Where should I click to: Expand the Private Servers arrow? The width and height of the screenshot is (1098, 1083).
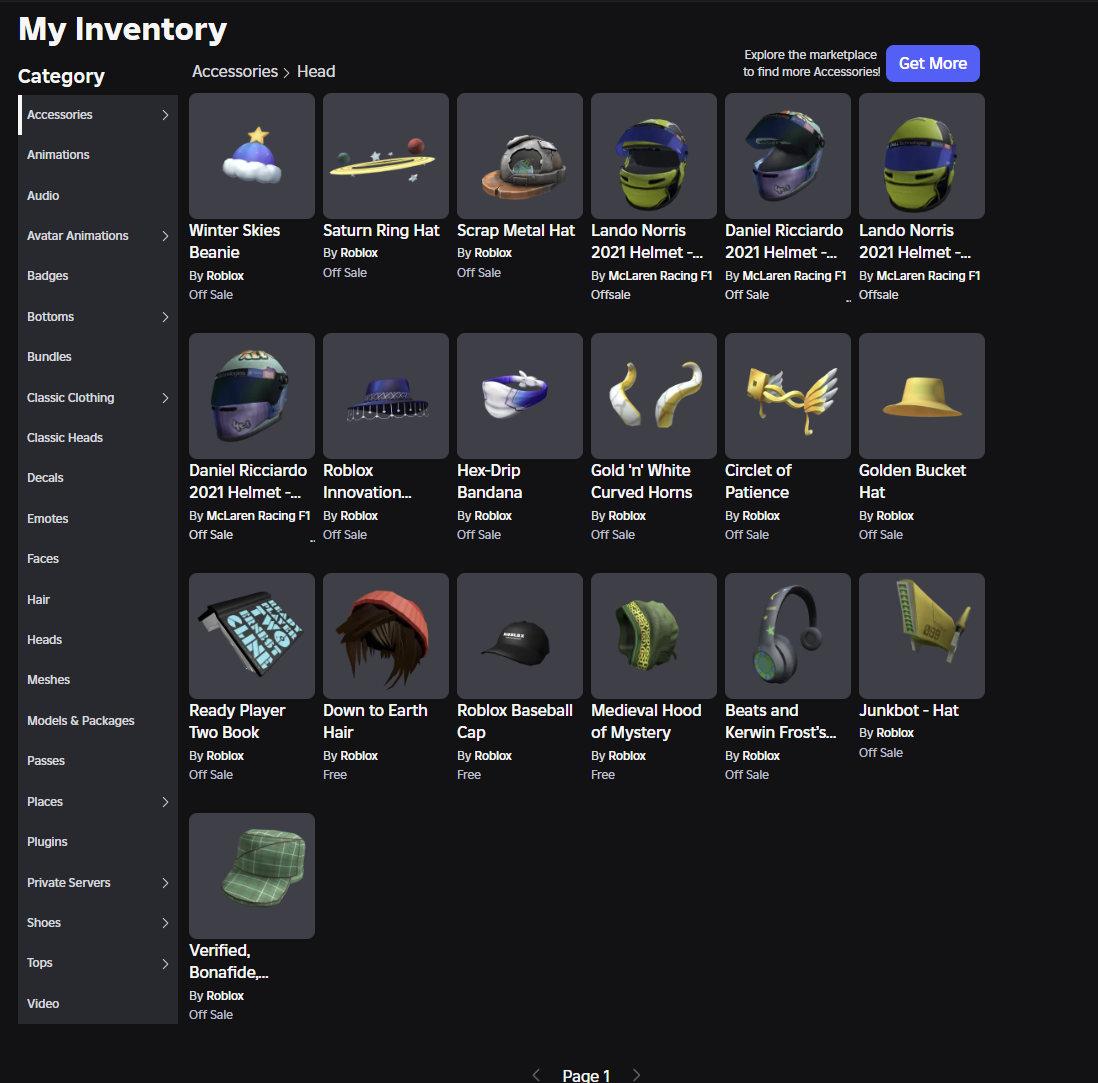[x=165, y=883]
